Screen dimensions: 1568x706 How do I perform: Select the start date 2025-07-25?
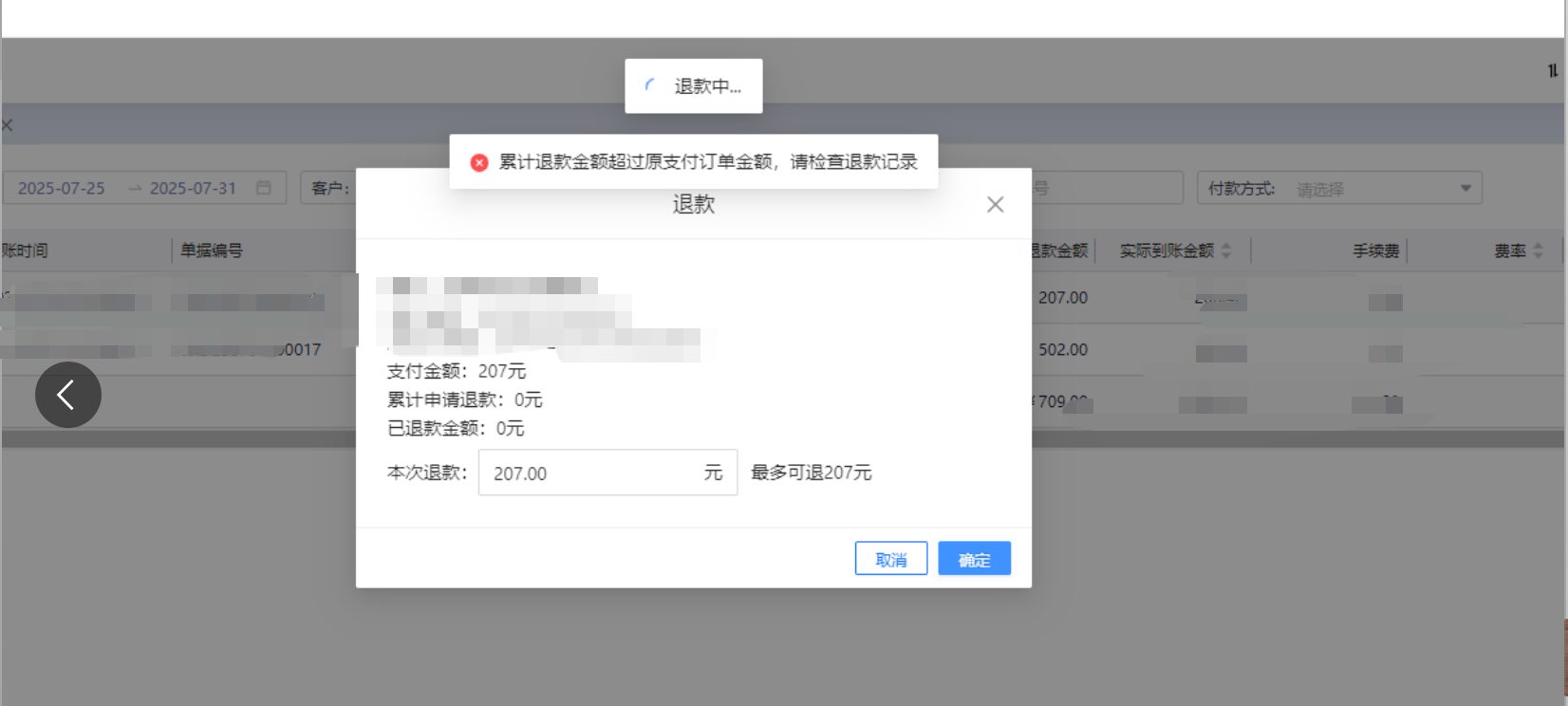(62, 188)
